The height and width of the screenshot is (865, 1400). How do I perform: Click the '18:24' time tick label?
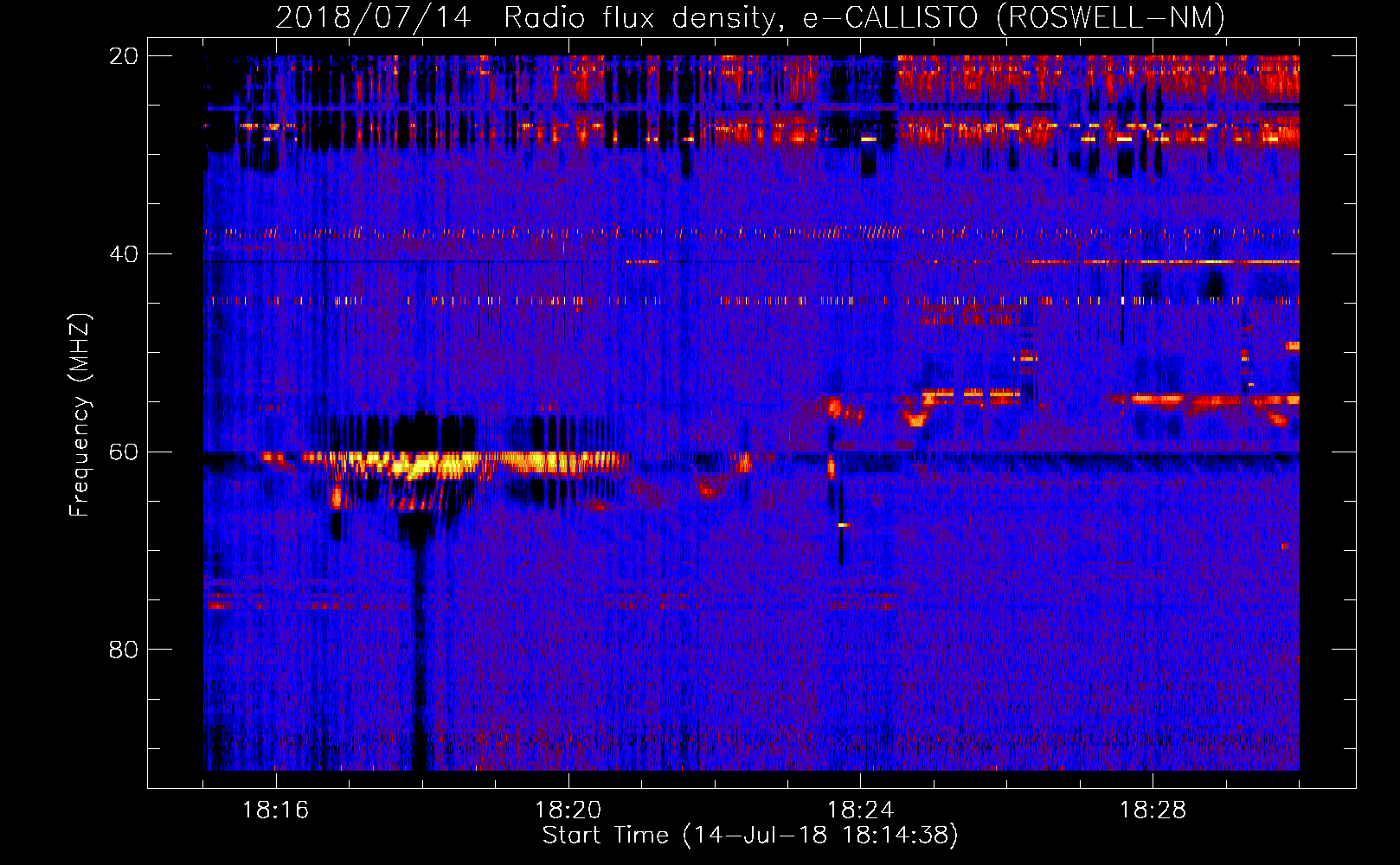click(860, 810)
